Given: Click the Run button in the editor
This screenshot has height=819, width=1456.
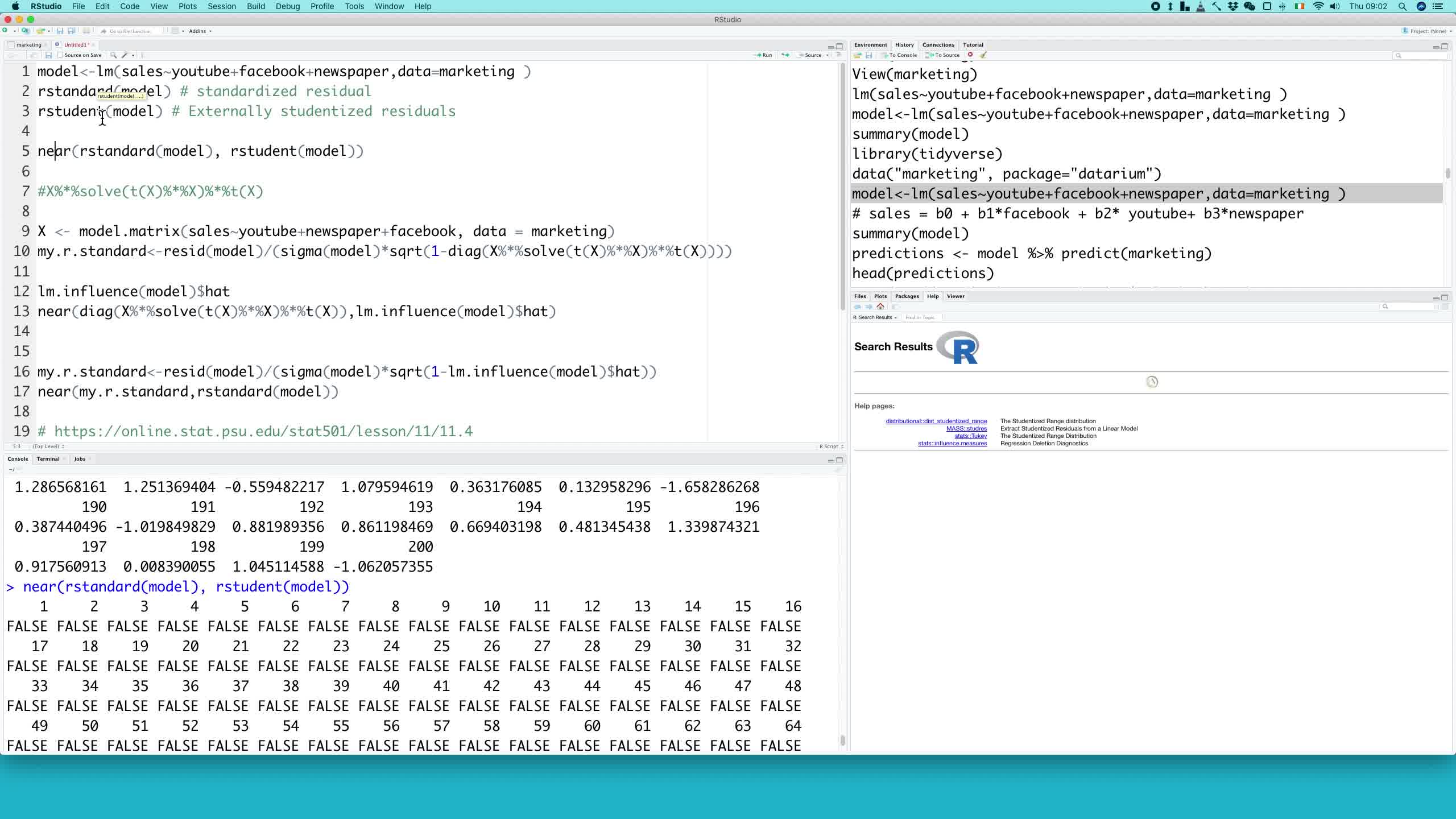Looking at the screenshot, I should (x=763, y=55).
